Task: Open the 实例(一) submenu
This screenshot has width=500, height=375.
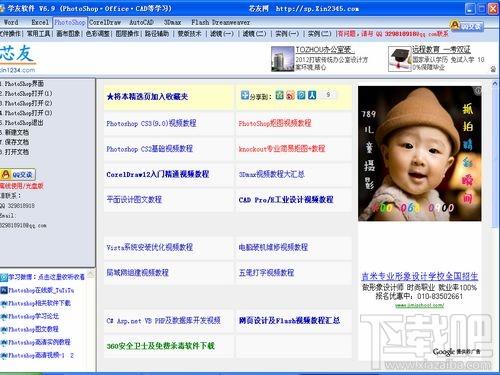Action: 287,34
